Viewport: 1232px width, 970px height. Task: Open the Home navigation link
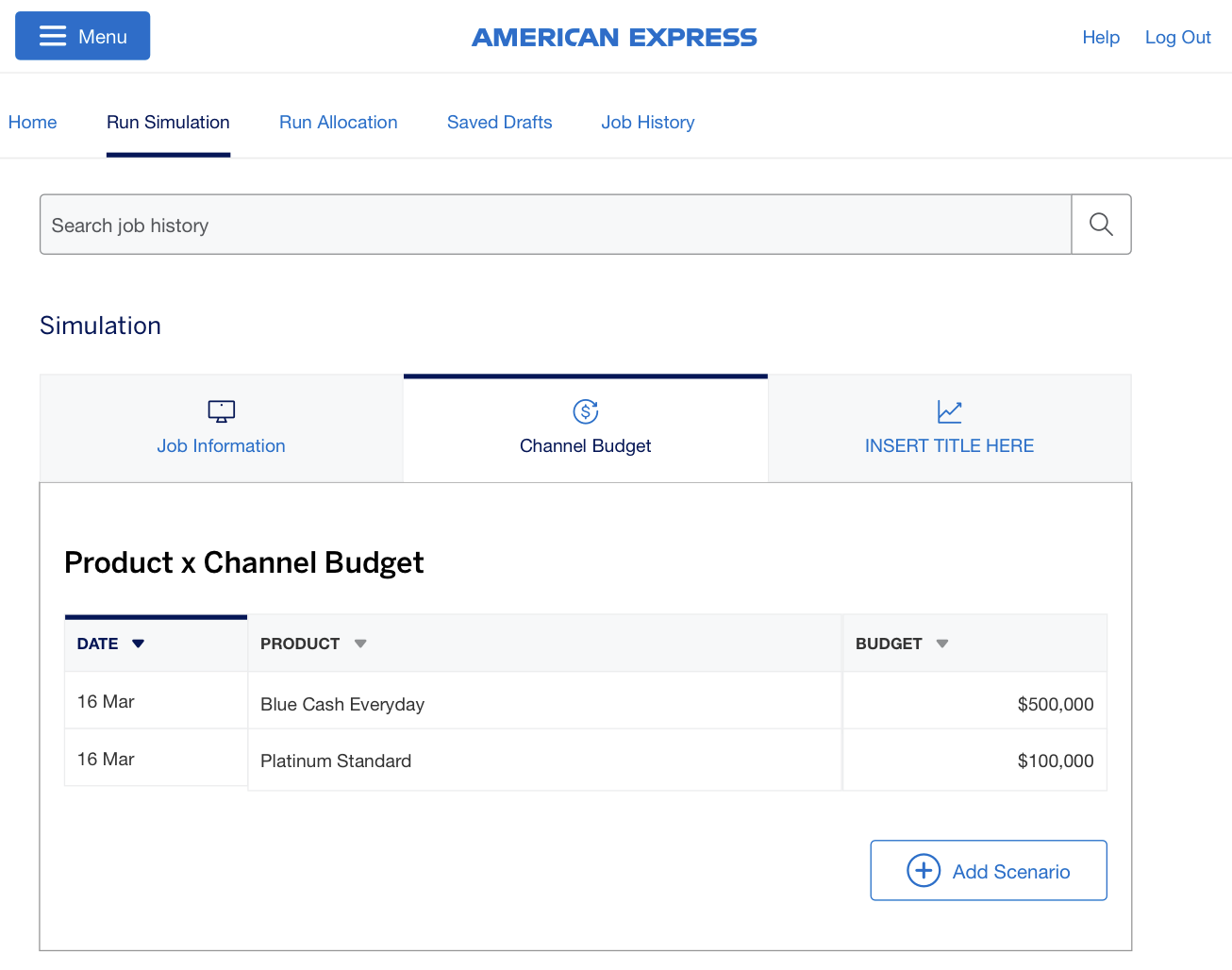coord(32,122)
